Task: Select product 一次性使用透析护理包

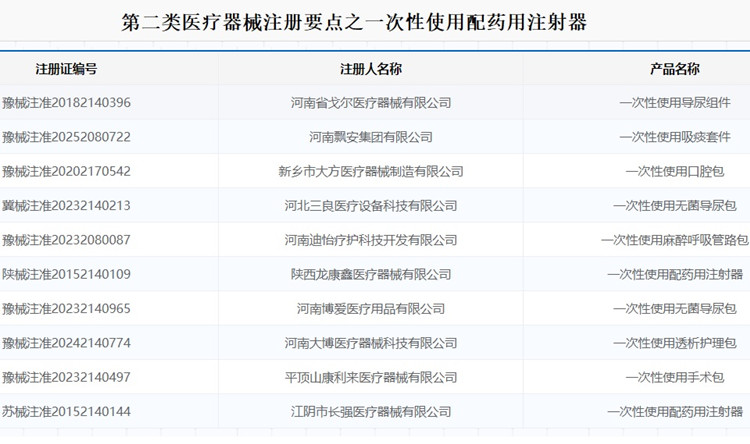Action: (675, 343)
